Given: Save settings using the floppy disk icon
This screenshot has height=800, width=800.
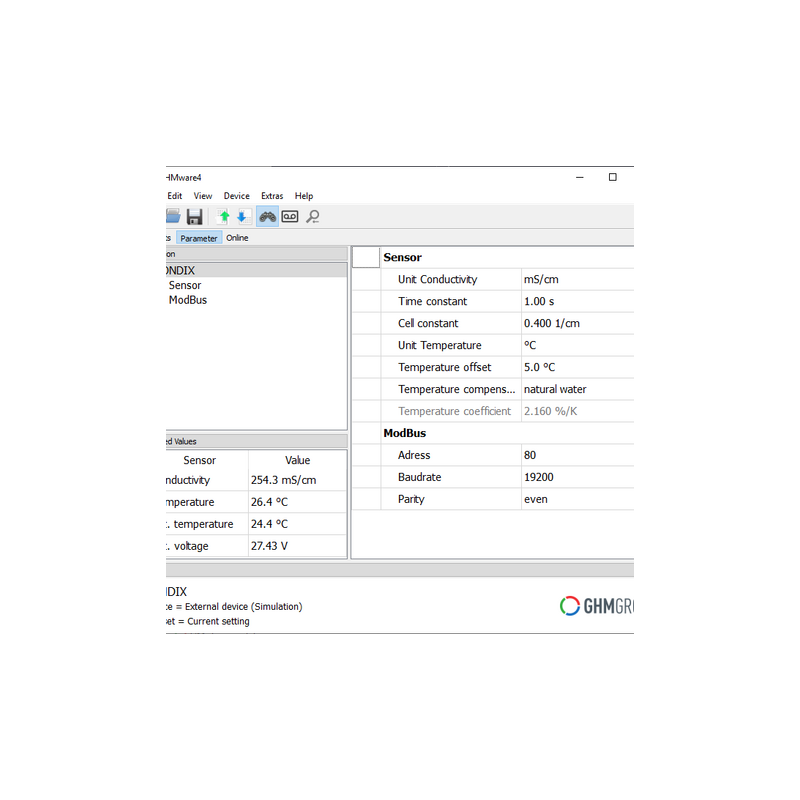Looking at the screenshot, I should (195, 216).
